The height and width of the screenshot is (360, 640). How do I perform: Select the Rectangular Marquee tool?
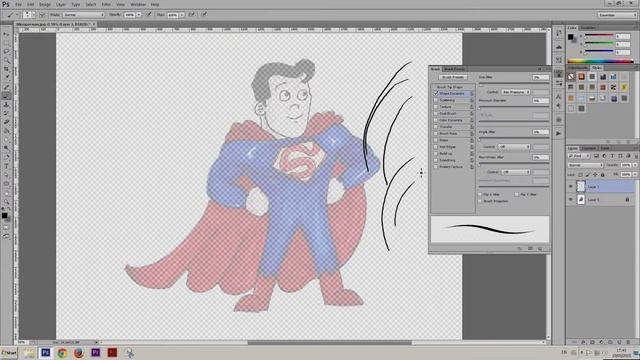6,43
